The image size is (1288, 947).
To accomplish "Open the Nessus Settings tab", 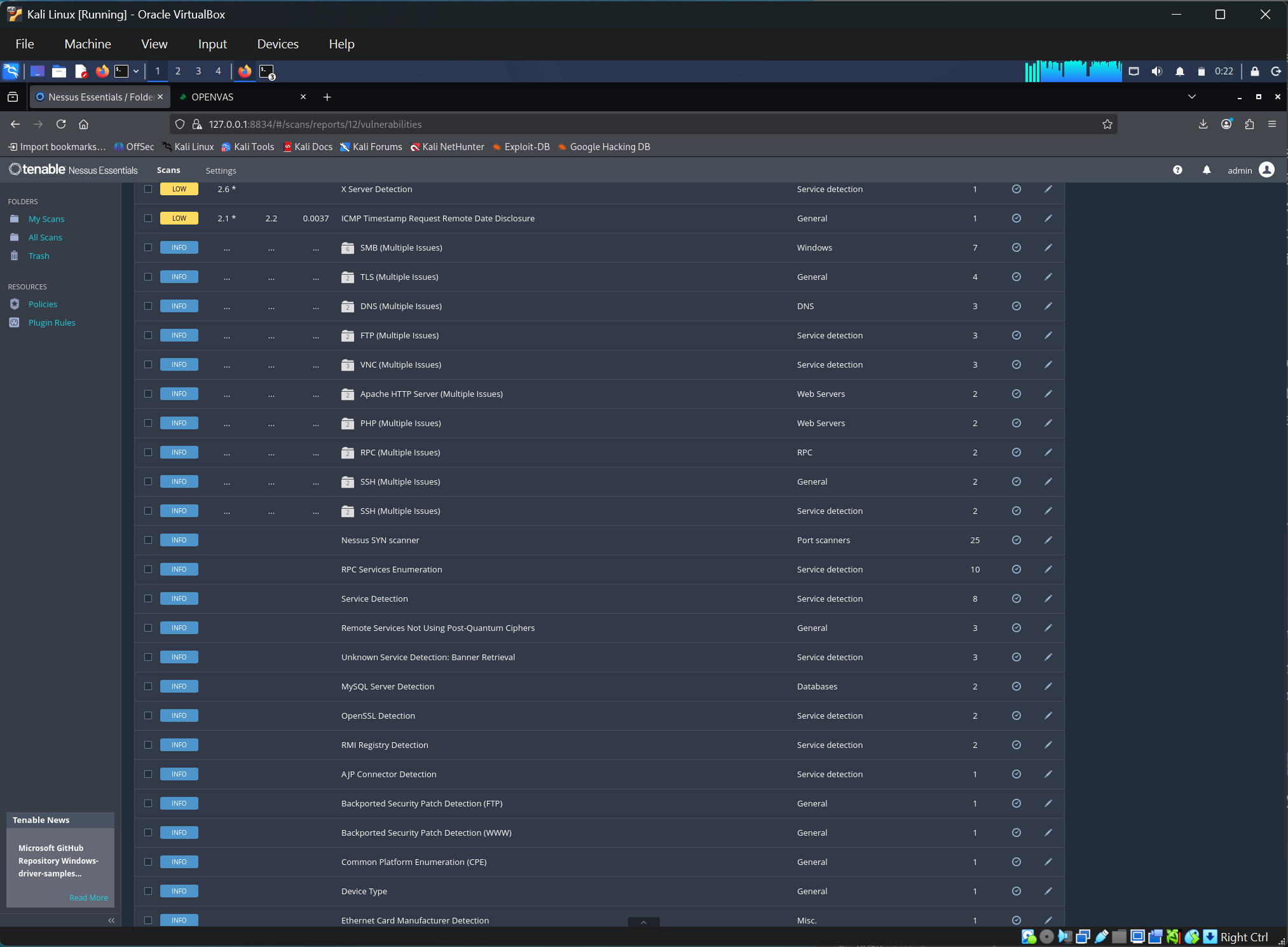I will coord(221,170).
